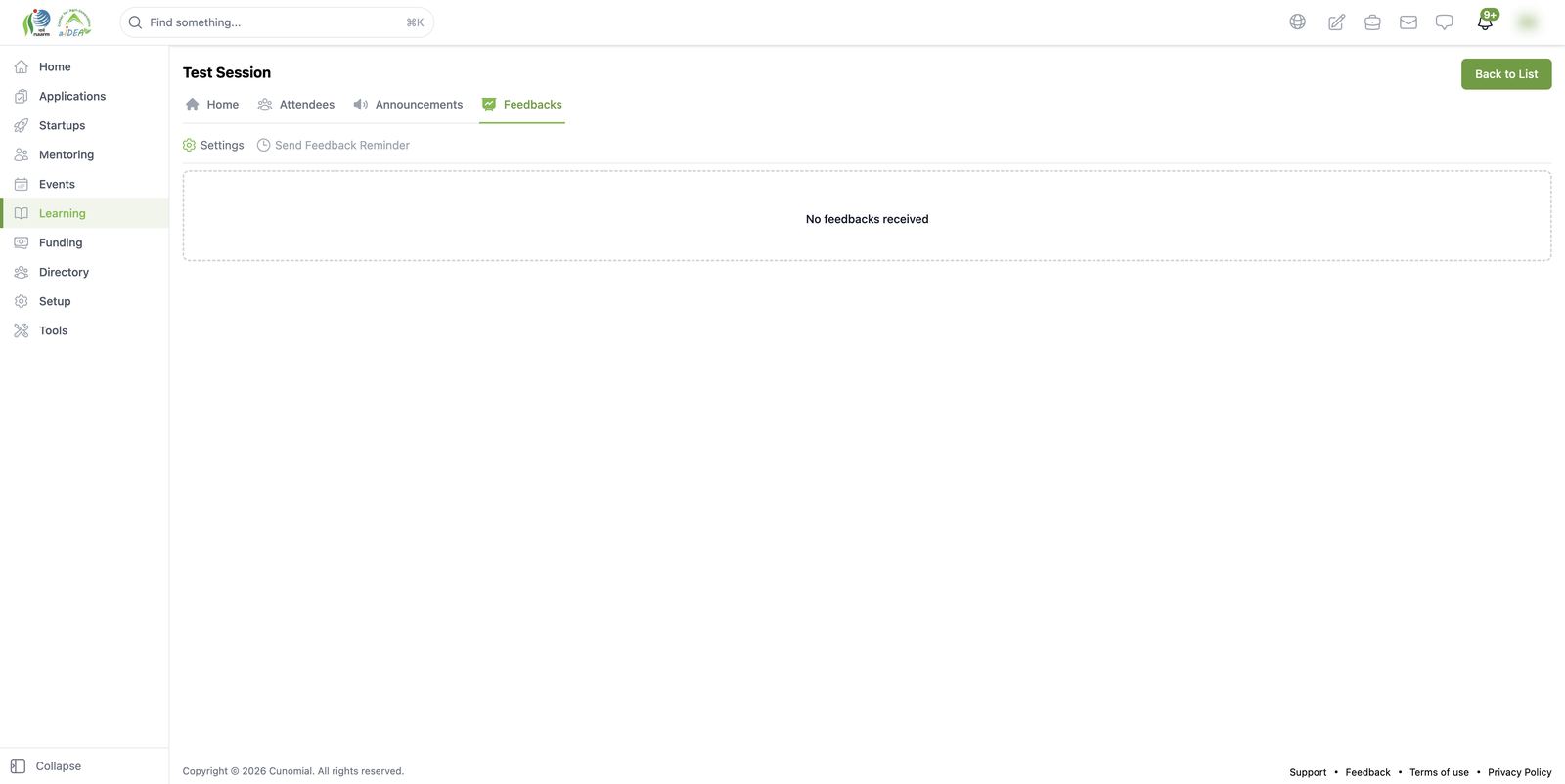
Task: Click the organization logo at top left
Action: pos(57,22)
